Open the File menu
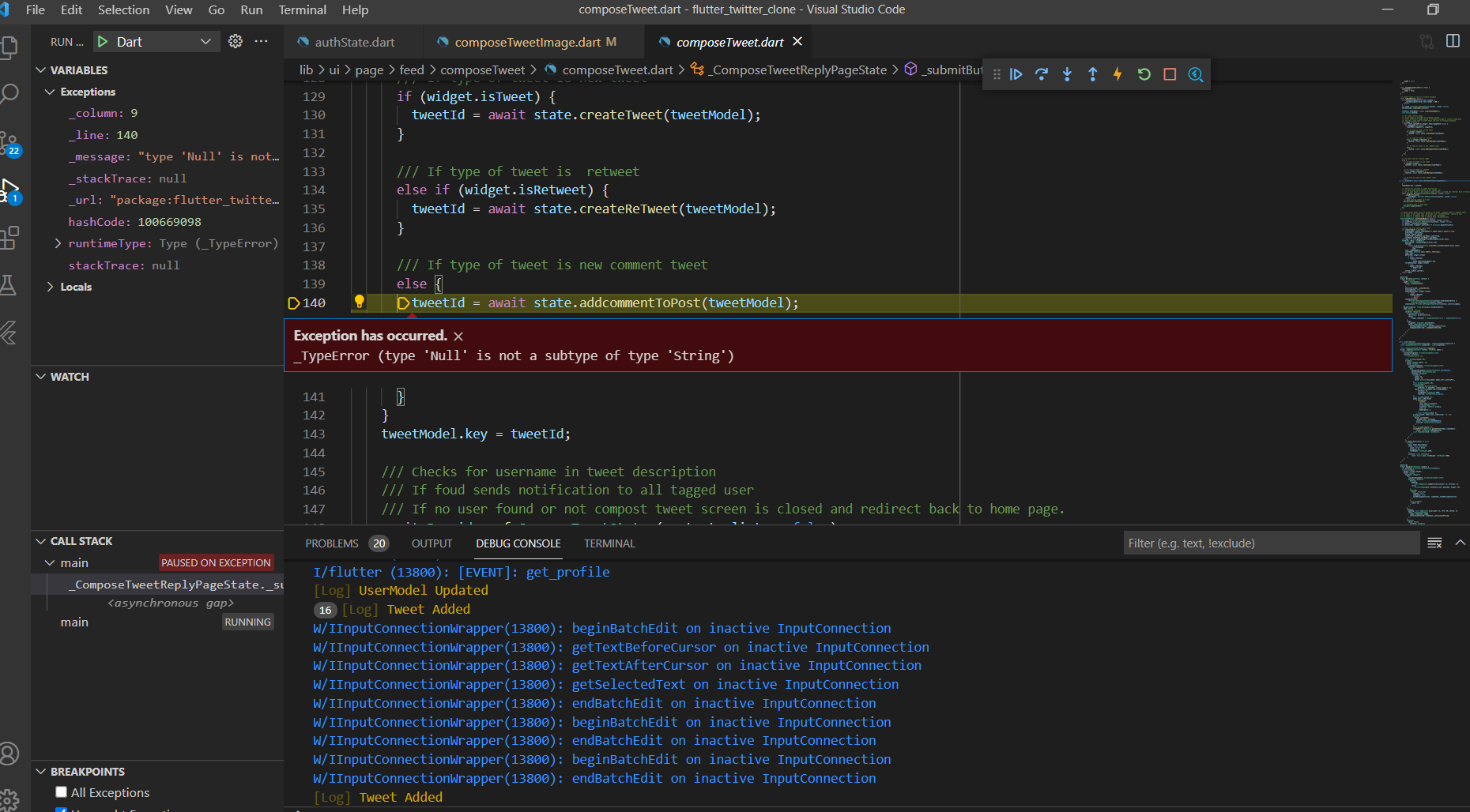This screenshot has width=1470, height=812. click(35, 9)
